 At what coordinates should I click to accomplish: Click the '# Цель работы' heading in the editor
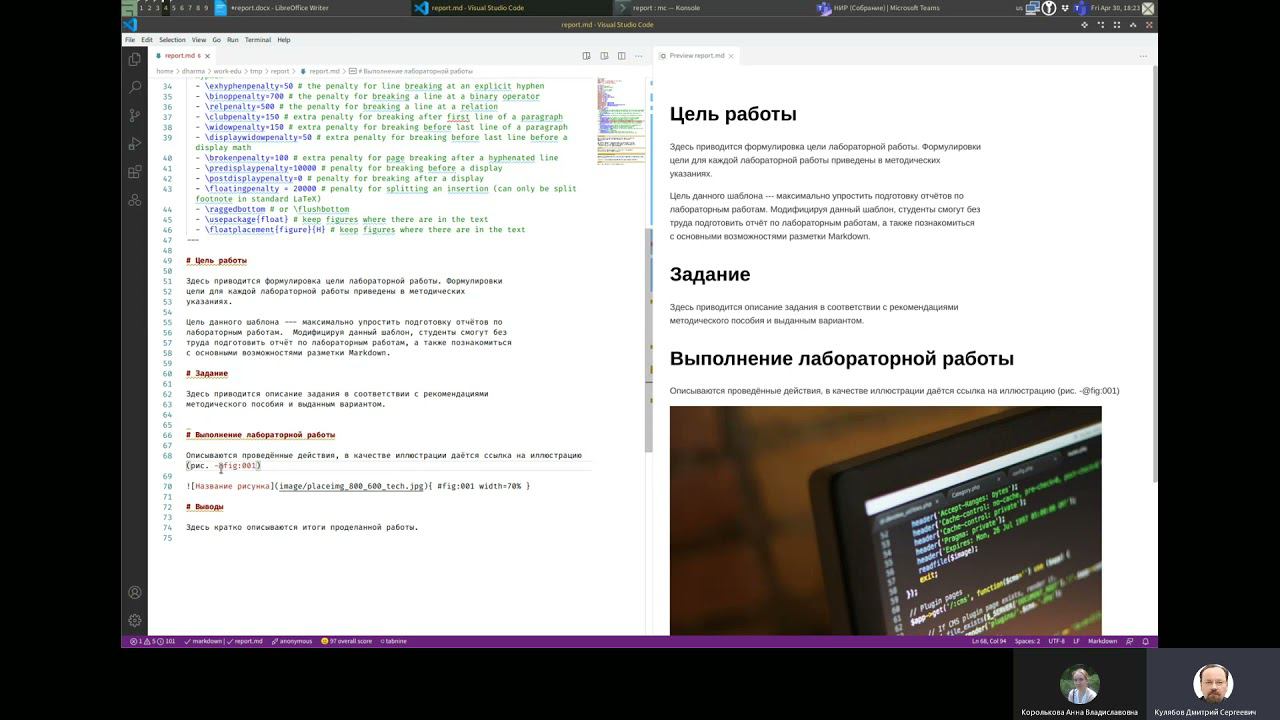[x=216, y=260]
